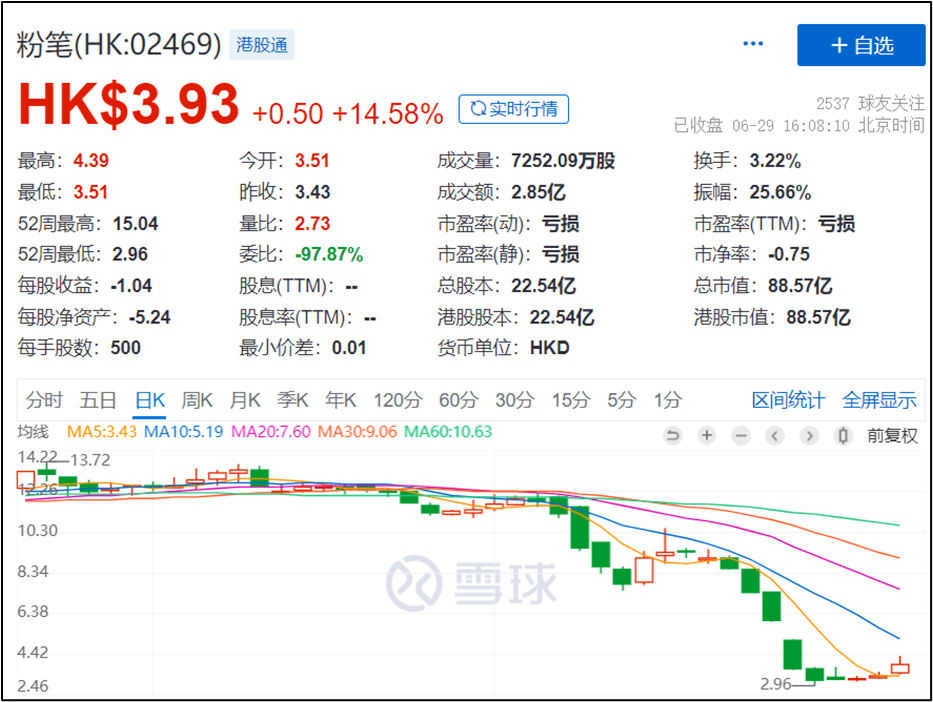Switch to the 五日 chart tab
This screenshot has width=933, height=702.
click(98, 400)
